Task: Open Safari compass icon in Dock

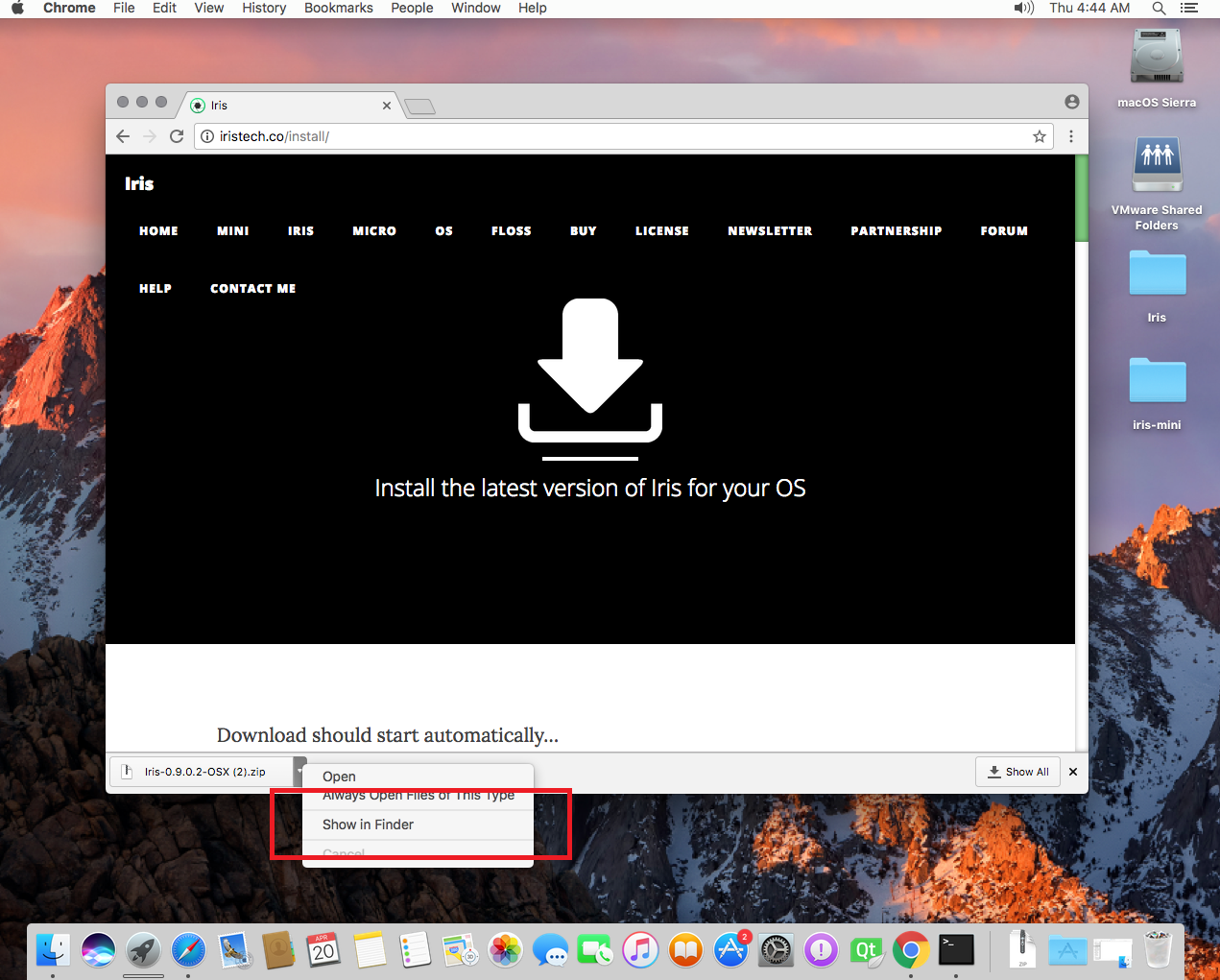Action: click(189, 950)
